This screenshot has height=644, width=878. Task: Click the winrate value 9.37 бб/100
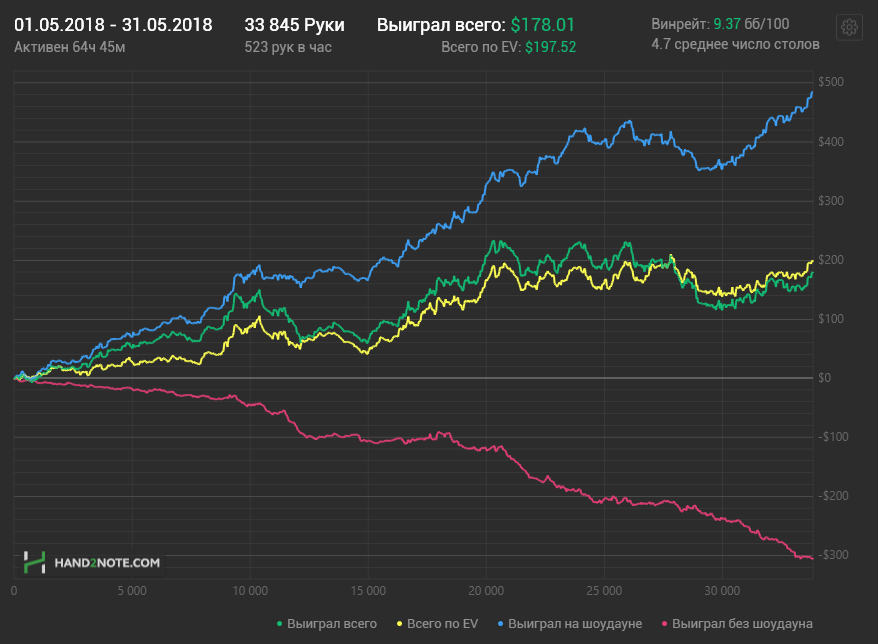coord(751,24)
